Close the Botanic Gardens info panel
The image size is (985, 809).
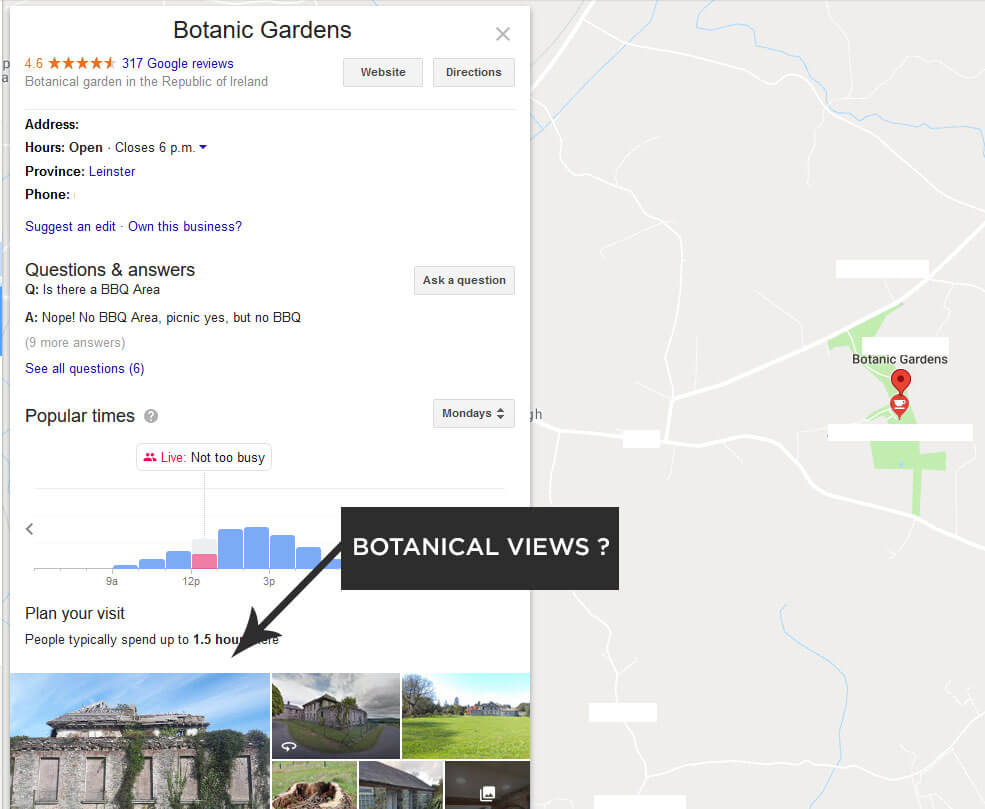[503, 34]
